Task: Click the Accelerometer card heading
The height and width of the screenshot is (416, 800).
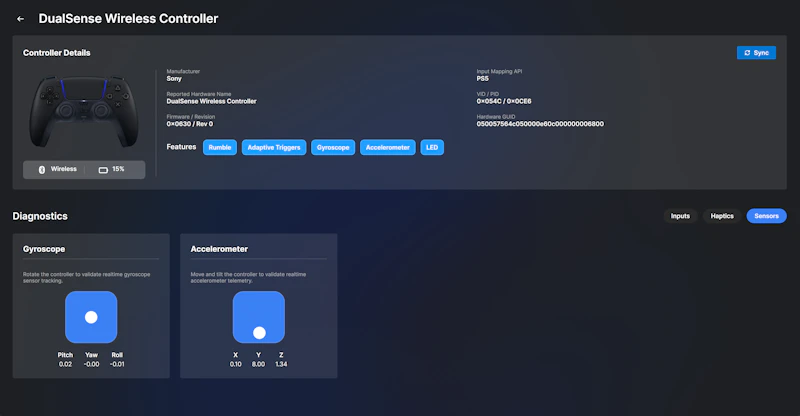Action: click(219, 249)
